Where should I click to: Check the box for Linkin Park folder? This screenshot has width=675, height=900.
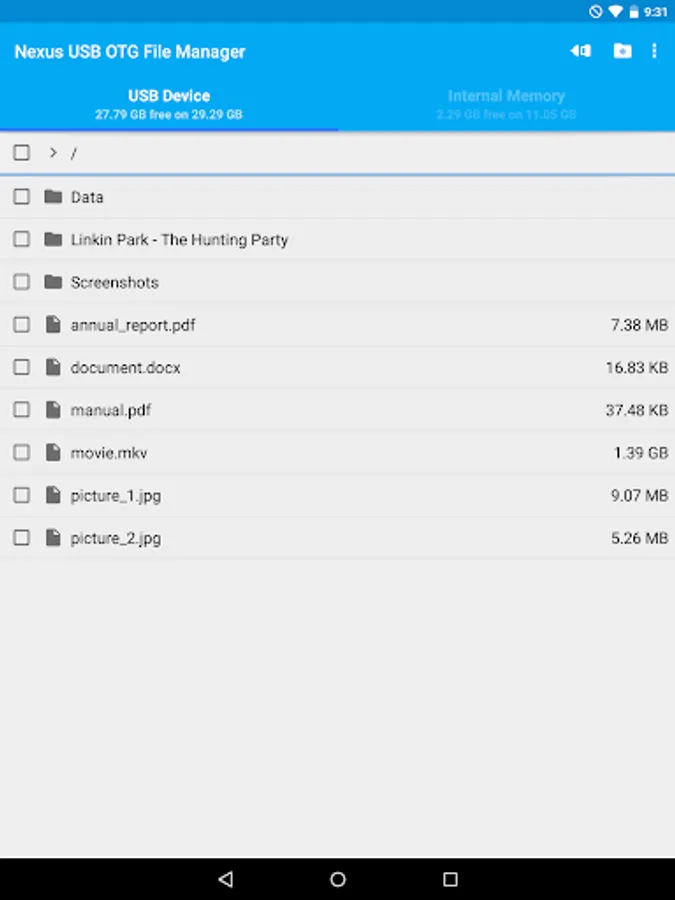click(22, 239)
